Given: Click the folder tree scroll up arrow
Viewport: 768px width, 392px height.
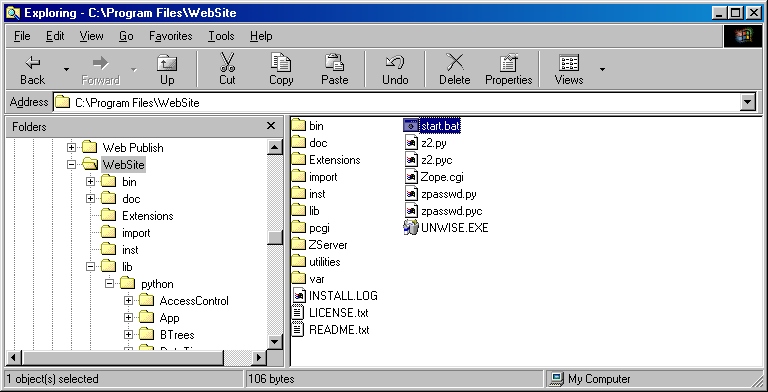Looking at the screenshot, I should tap(275, 147).
